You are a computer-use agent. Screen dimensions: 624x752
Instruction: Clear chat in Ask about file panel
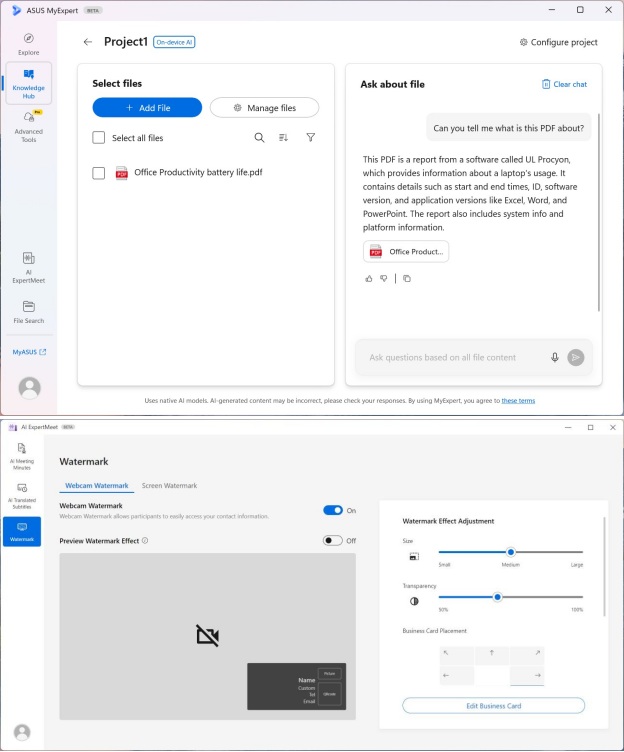[564, 84]
